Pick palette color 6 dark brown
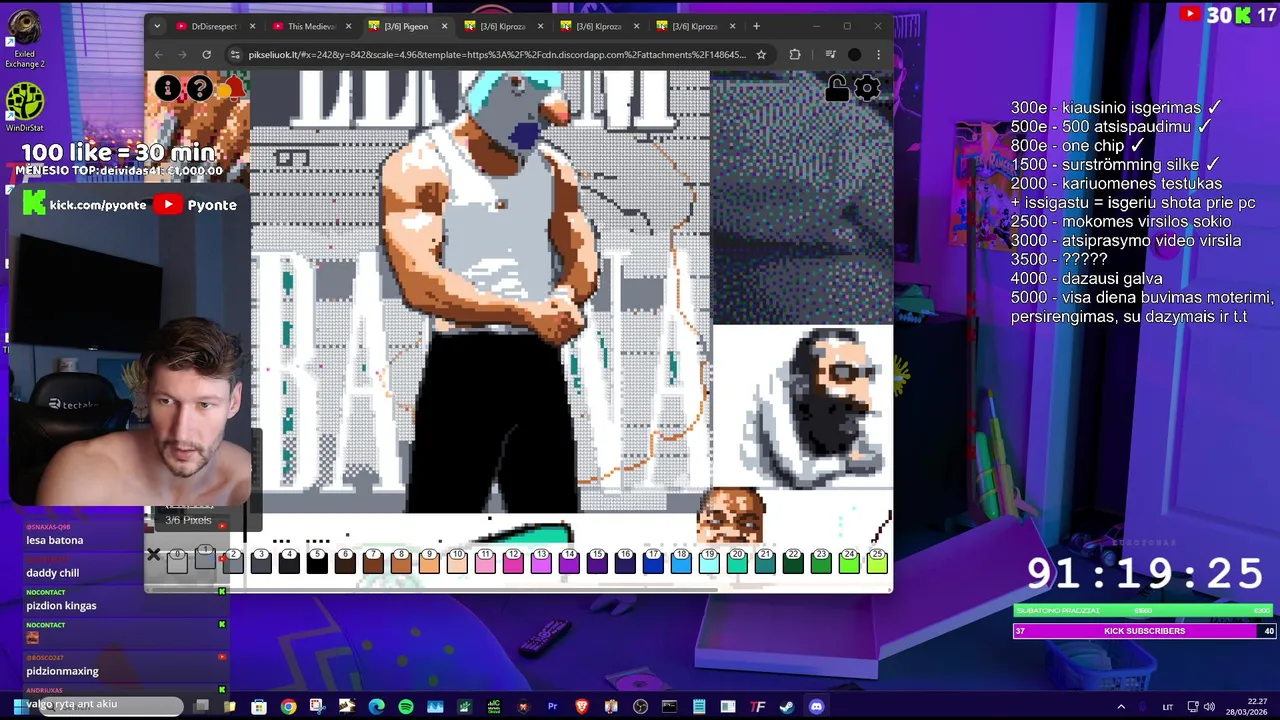The height and width of the screenshot is (720, 1280). [x=345, y=562]
